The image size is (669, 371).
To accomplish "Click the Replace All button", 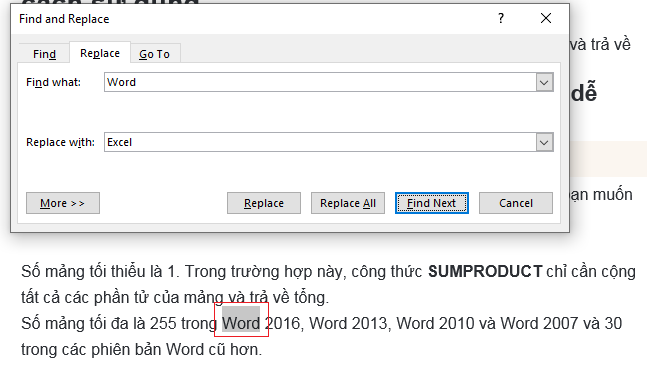I will point(348,203).
